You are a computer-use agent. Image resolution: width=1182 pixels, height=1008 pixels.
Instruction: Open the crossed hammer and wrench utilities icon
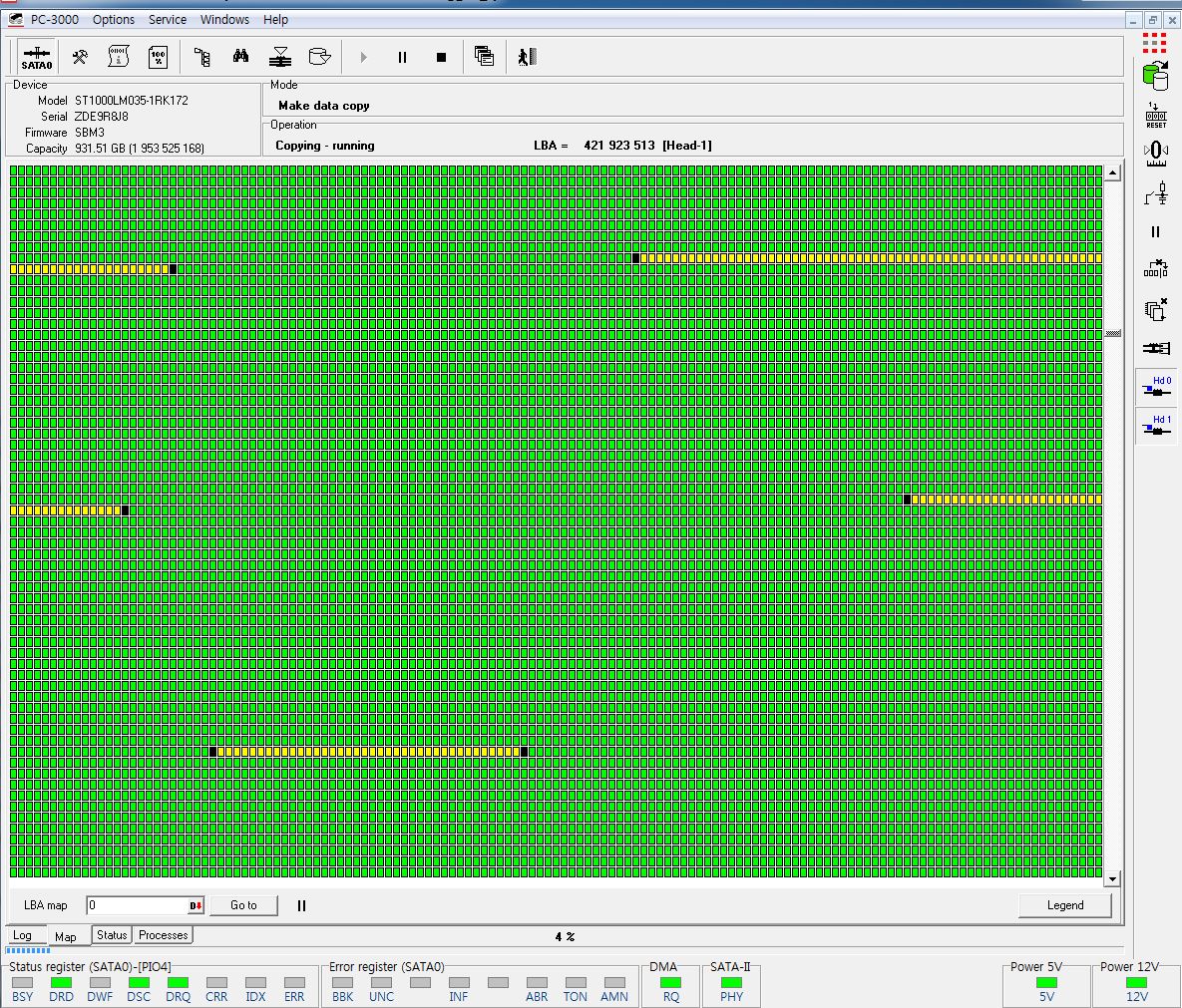click(80, 57)
